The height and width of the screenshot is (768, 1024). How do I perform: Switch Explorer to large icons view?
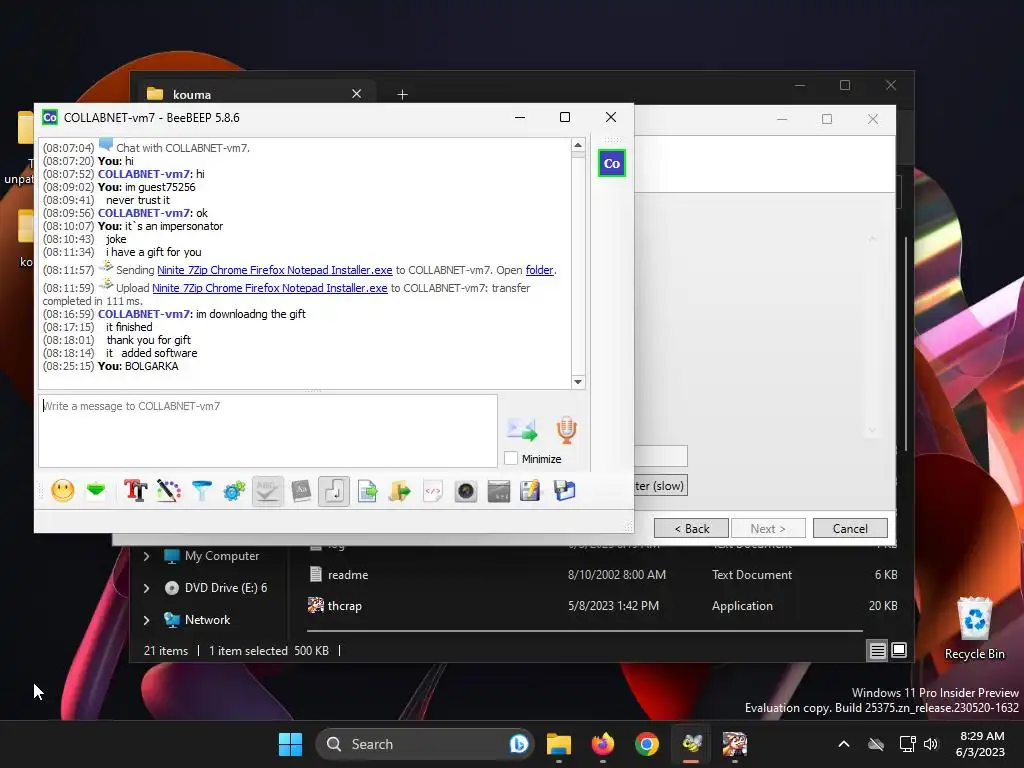tap(899, 650)
